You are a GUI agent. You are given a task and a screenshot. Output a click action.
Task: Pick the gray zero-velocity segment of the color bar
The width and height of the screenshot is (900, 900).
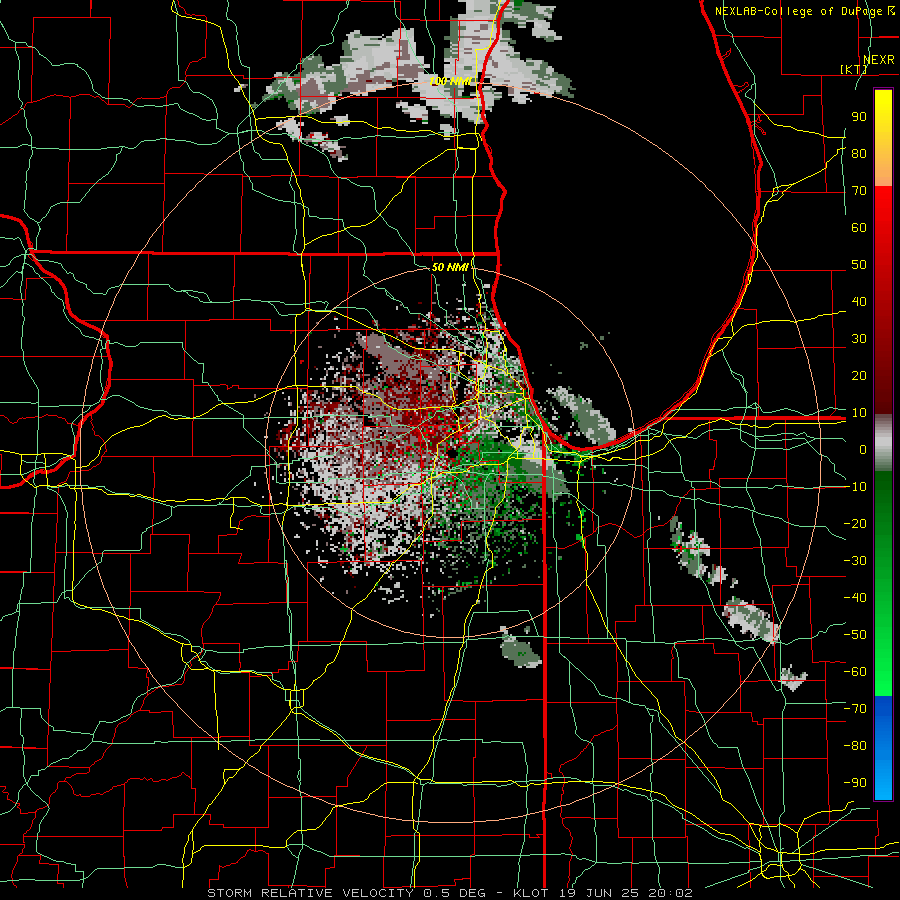pos(883,443)
